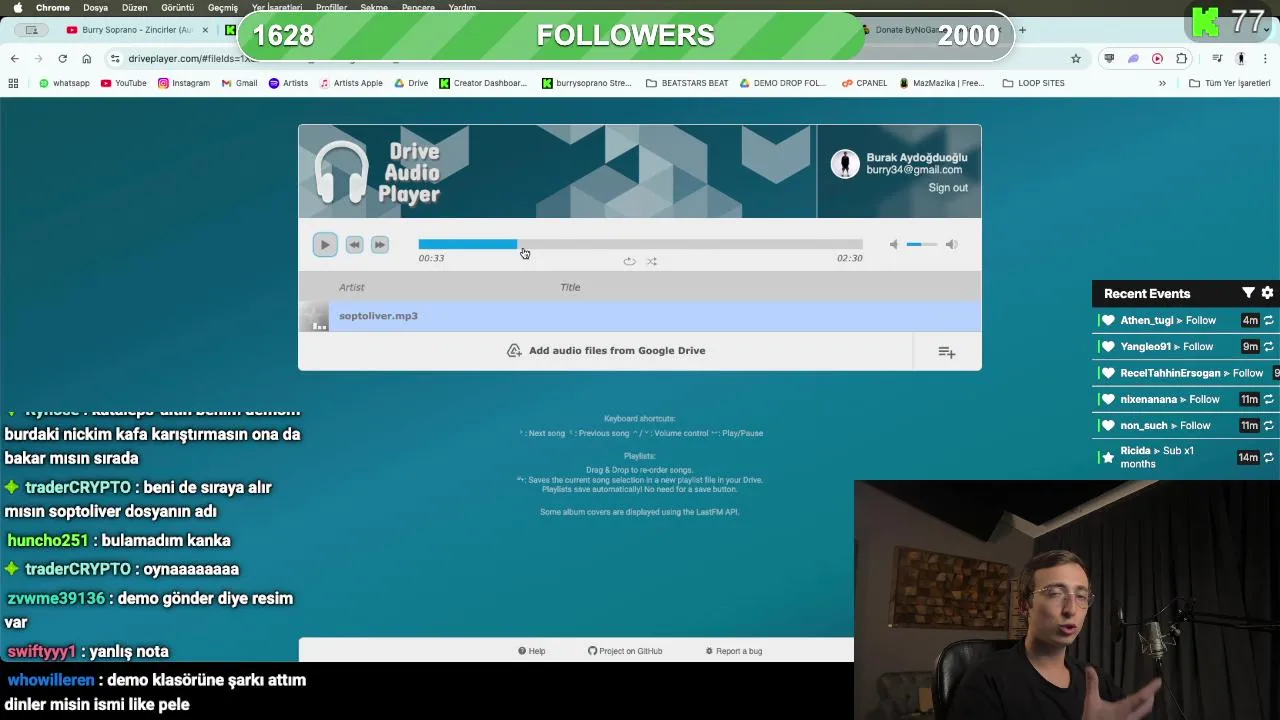The width and height of the screenshot is (1280, 720).
Task: Open the Help link in footer
Action: pos(532,651)
